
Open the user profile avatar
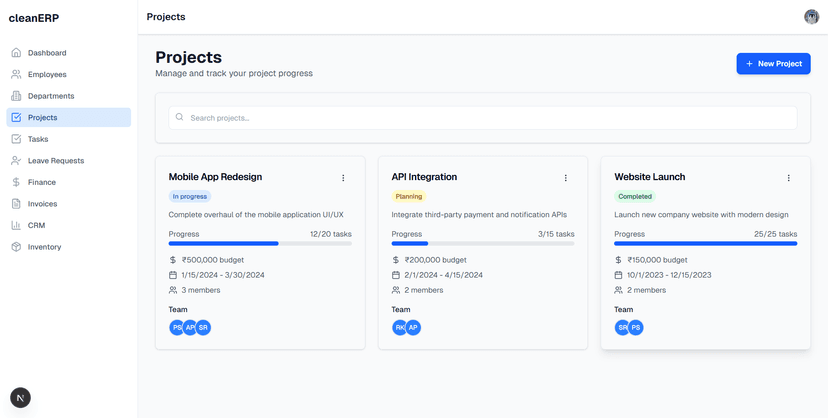tap(812, 17)
